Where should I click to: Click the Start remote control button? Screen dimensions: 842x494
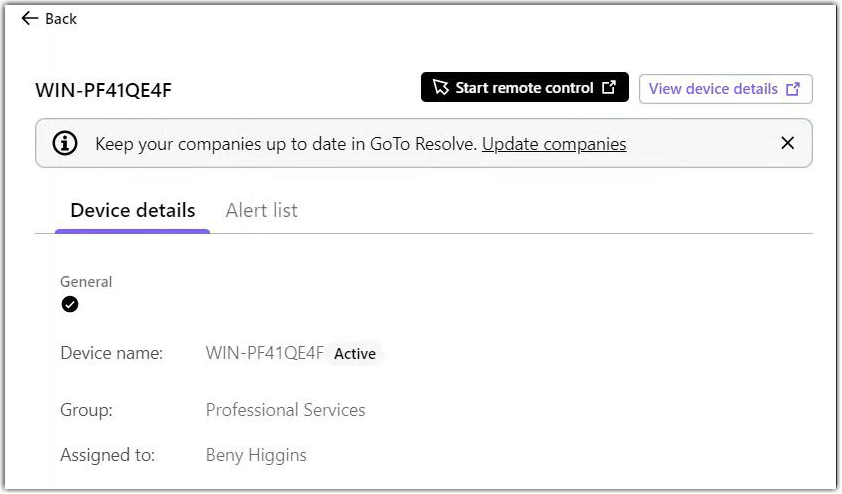click(524, 87)
